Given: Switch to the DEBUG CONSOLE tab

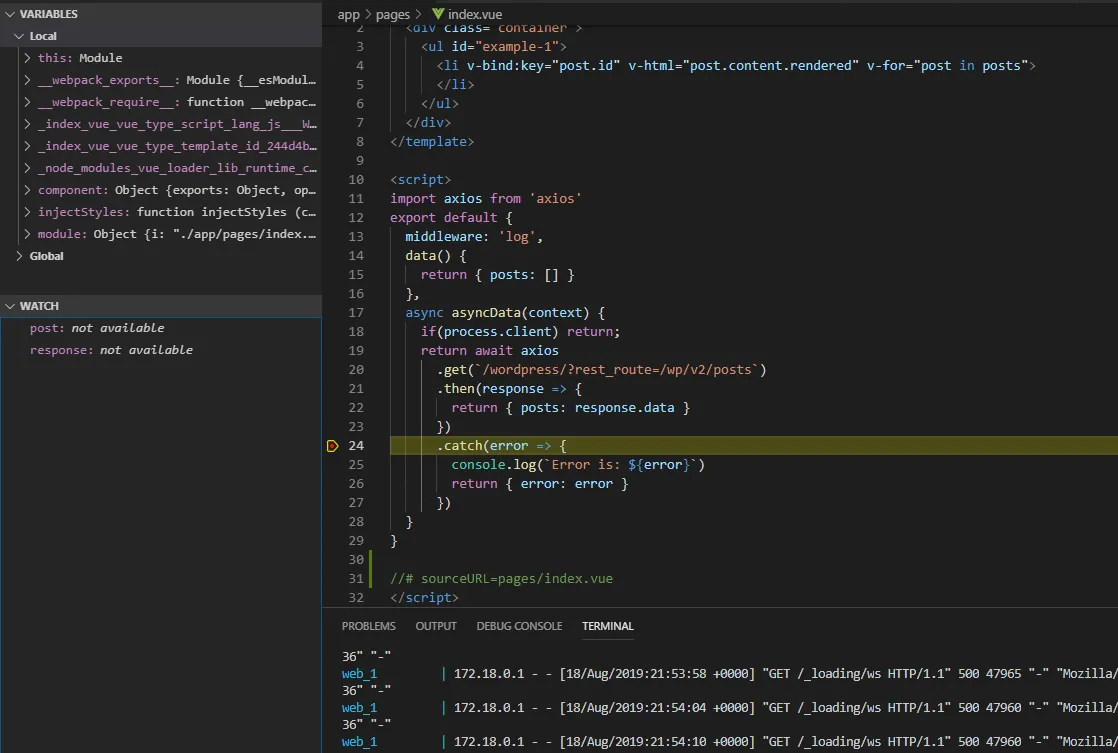Looking at the screenshot, I should (519, 626).
